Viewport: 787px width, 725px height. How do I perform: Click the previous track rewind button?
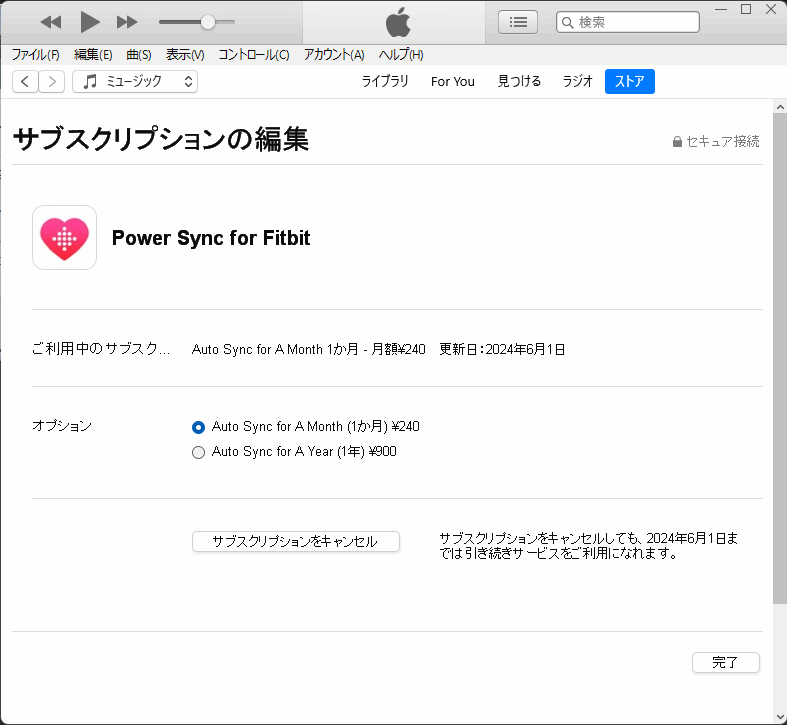tap(51, 22)
